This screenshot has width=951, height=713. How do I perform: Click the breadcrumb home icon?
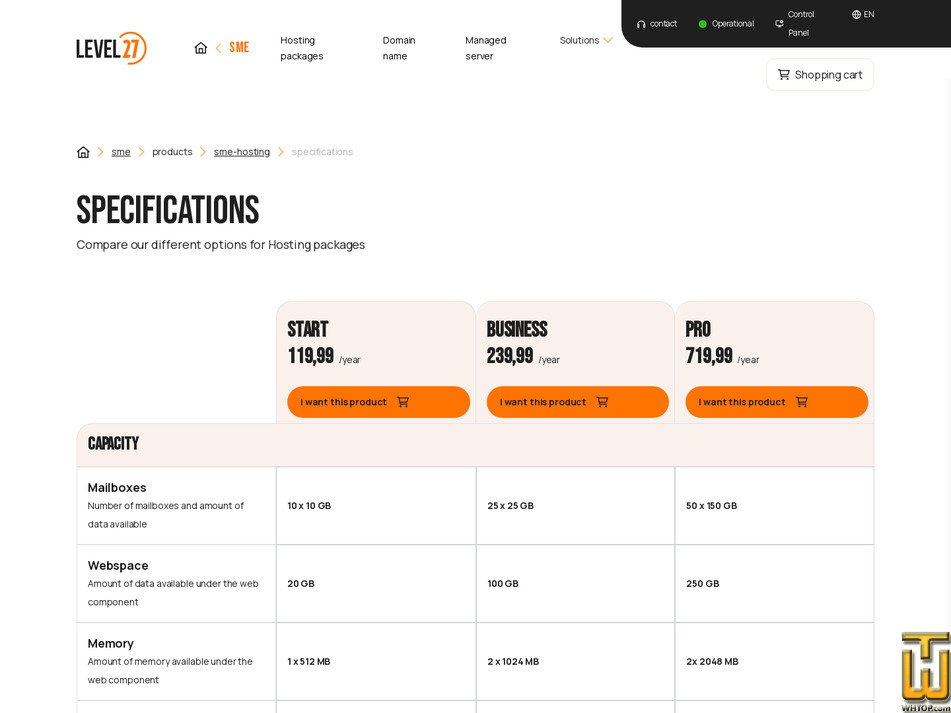(83, 152)
